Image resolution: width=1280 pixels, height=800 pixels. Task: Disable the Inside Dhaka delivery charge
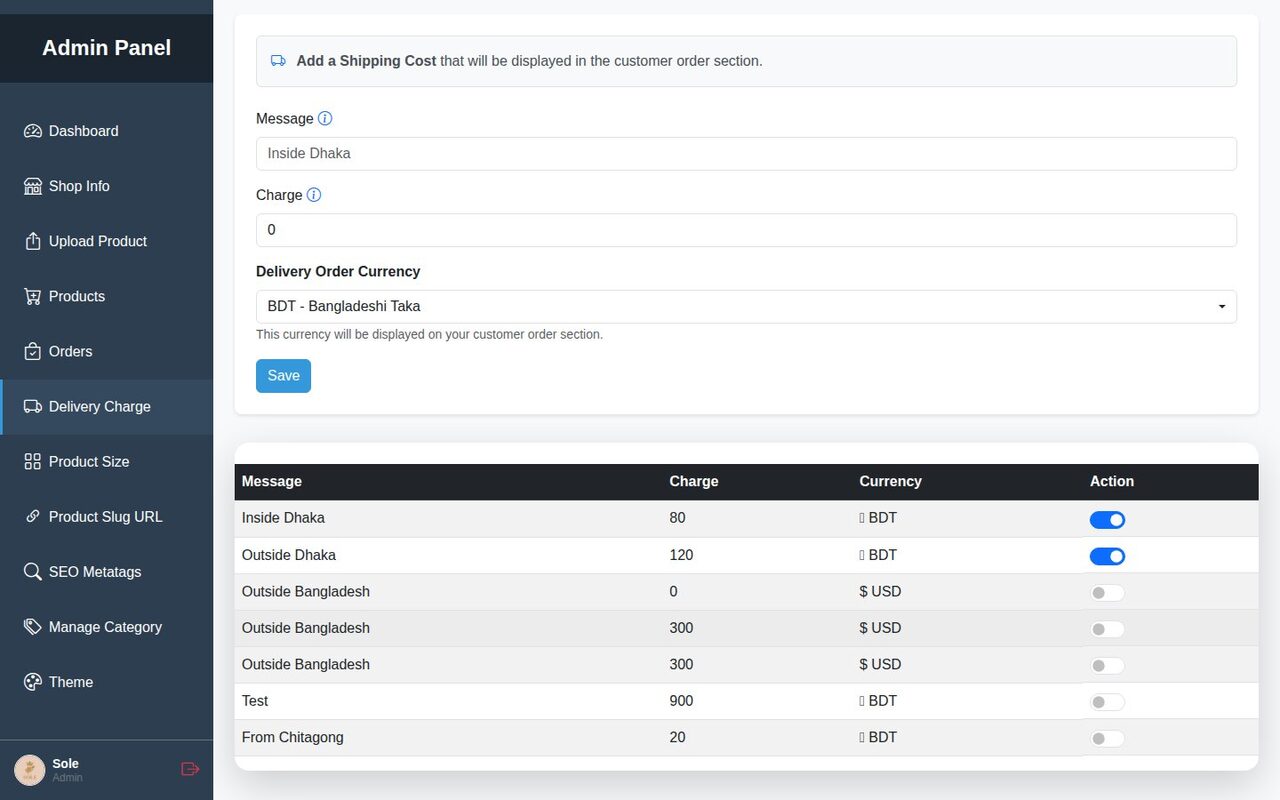tap(1107, 520)
